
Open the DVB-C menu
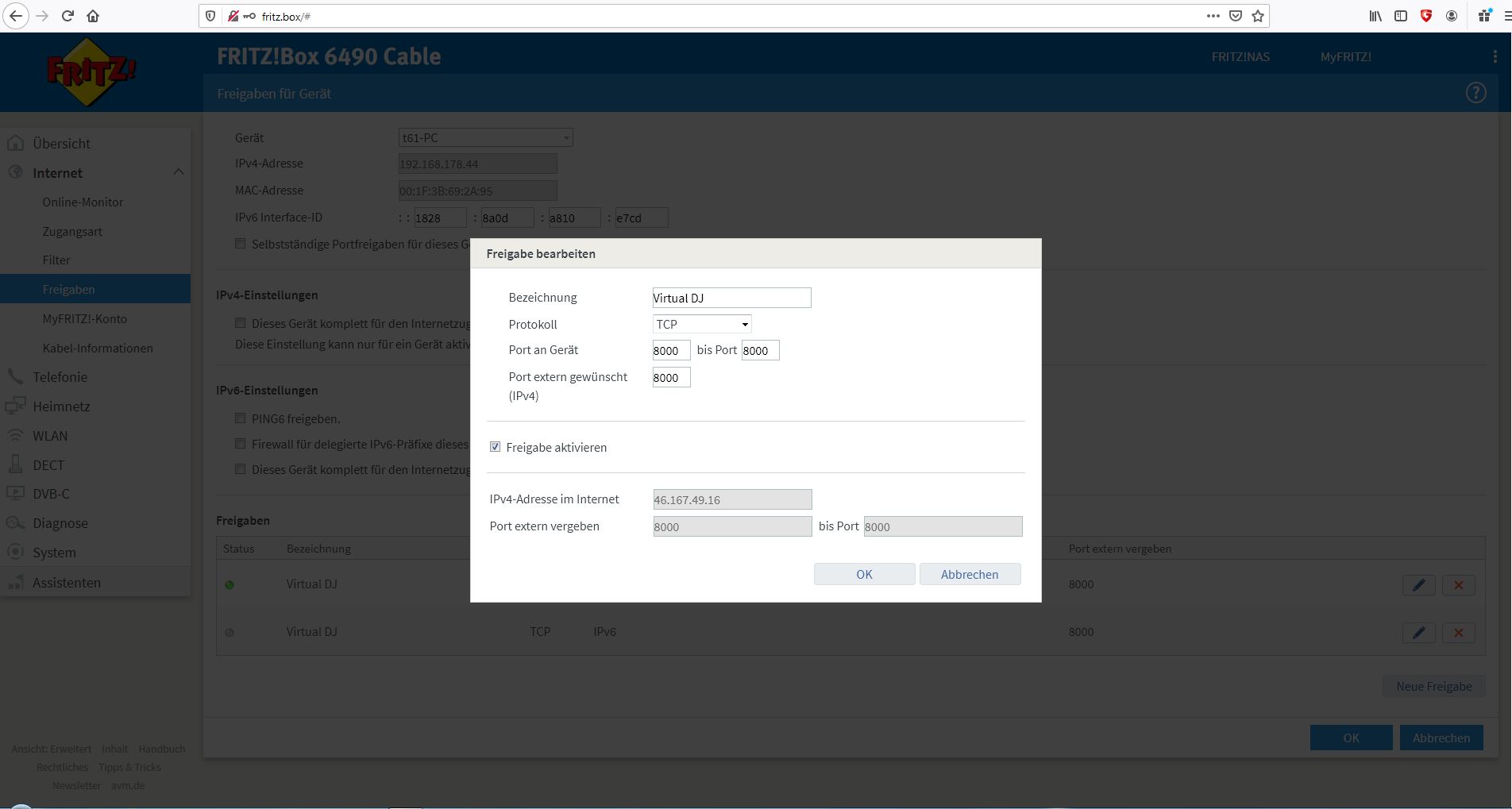click(51, 494)
